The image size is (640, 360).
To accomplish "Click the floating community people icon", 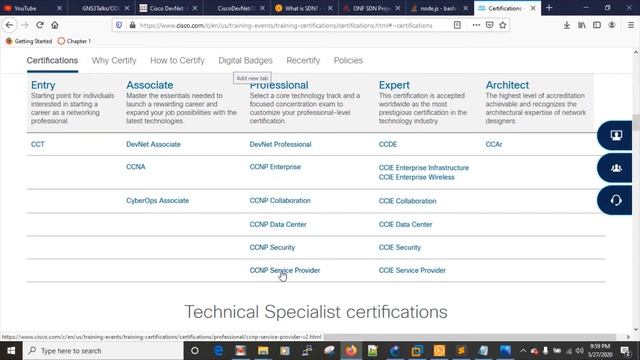I will 616,168.
